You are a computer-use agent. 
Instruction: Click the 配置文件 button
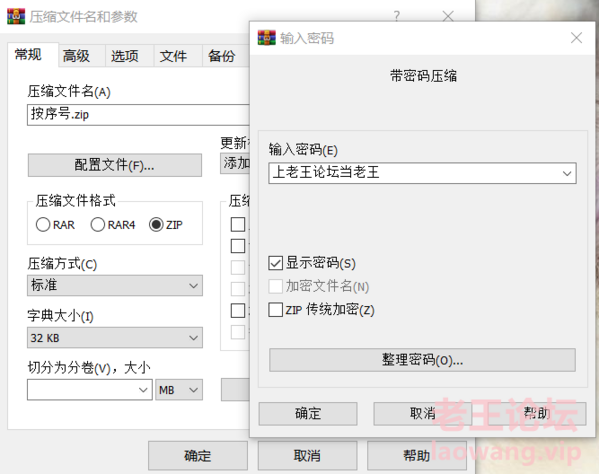115,165
